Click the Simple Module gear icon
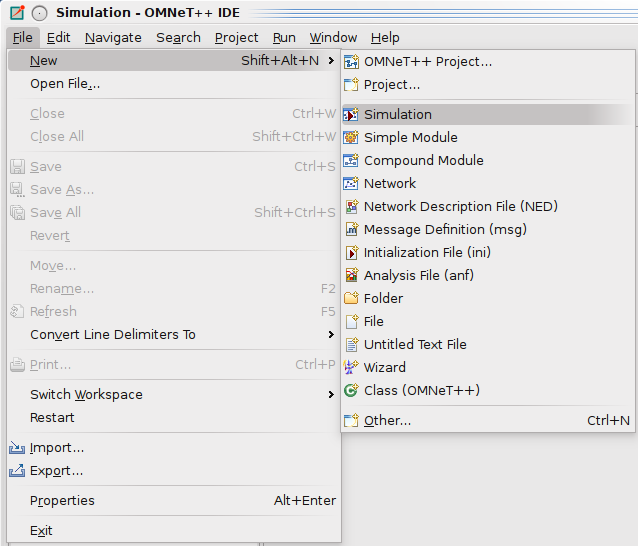The width and height of the screenshot is (638, 546). (351, 137)
